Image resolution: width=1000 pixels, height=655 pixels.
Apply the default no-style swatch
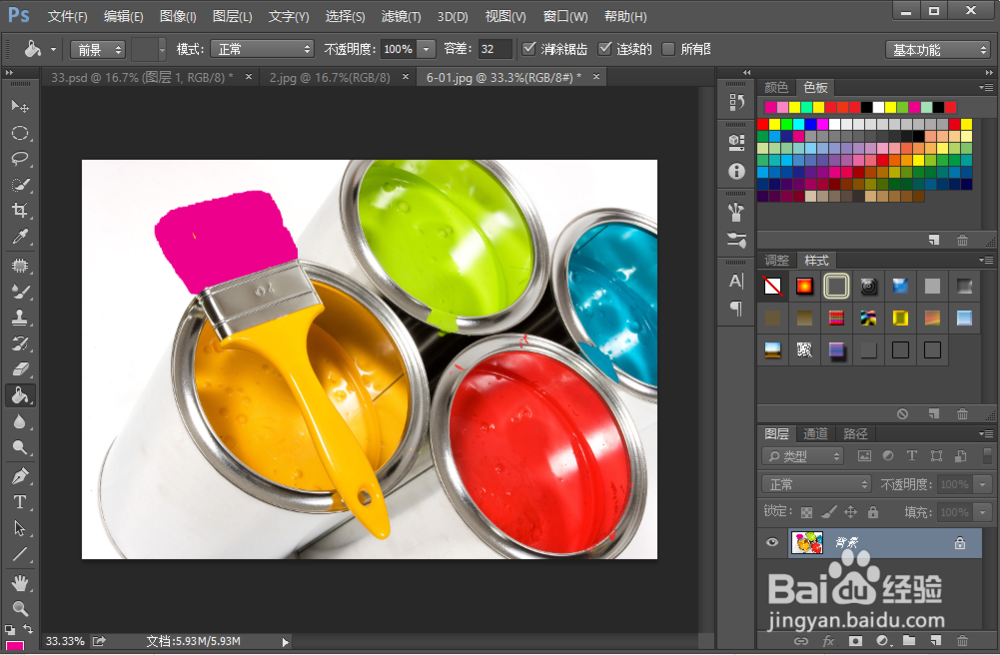coord(772,286)
